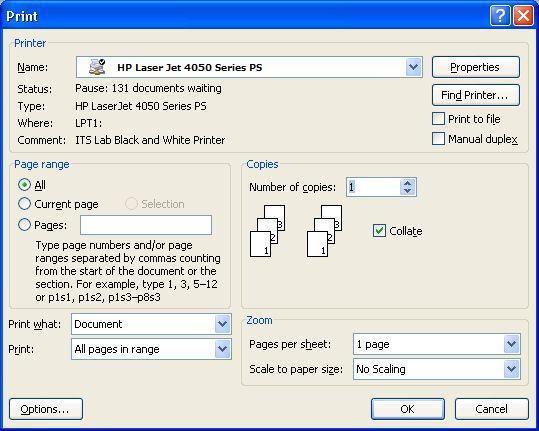Screen dimensions: 539x431
Task: Enable the Print to file checkbox
Action: (438, 119)
